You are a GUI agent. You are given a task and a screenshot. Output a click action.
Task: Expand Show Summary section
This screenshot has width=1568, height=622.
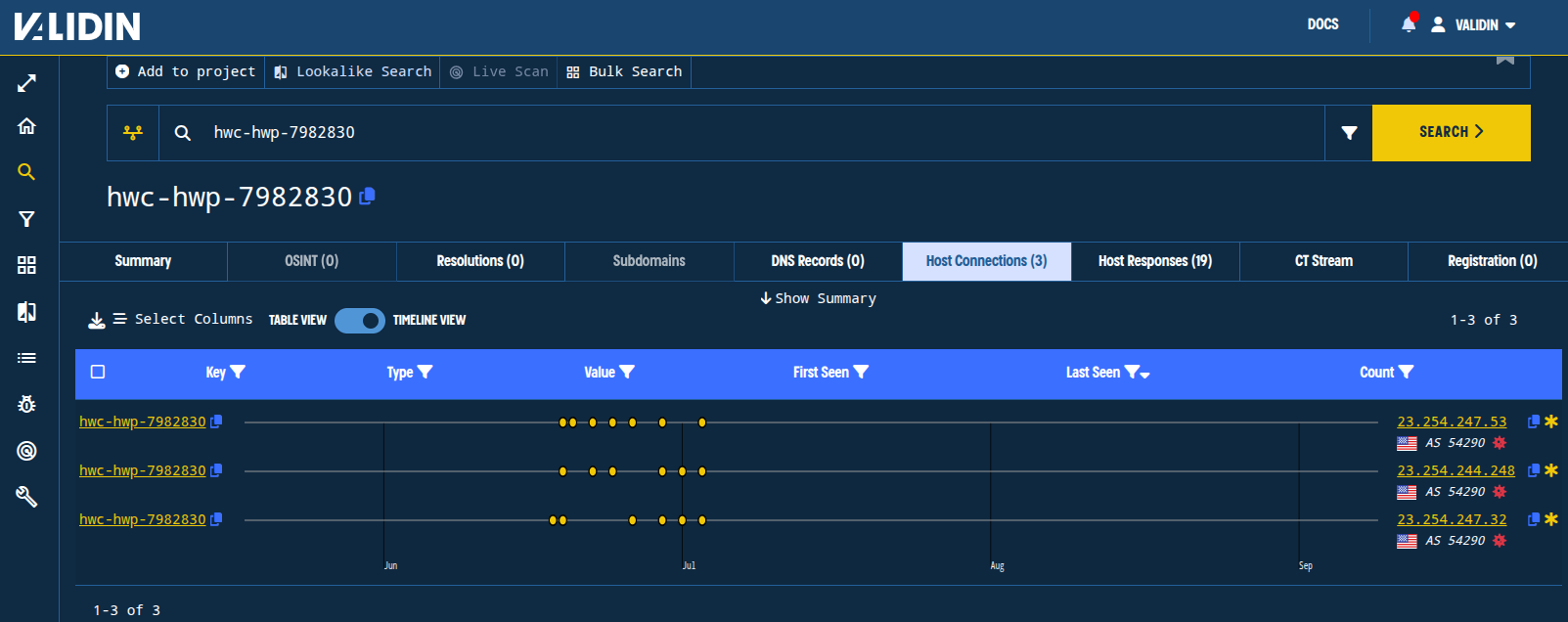[818, 298]
